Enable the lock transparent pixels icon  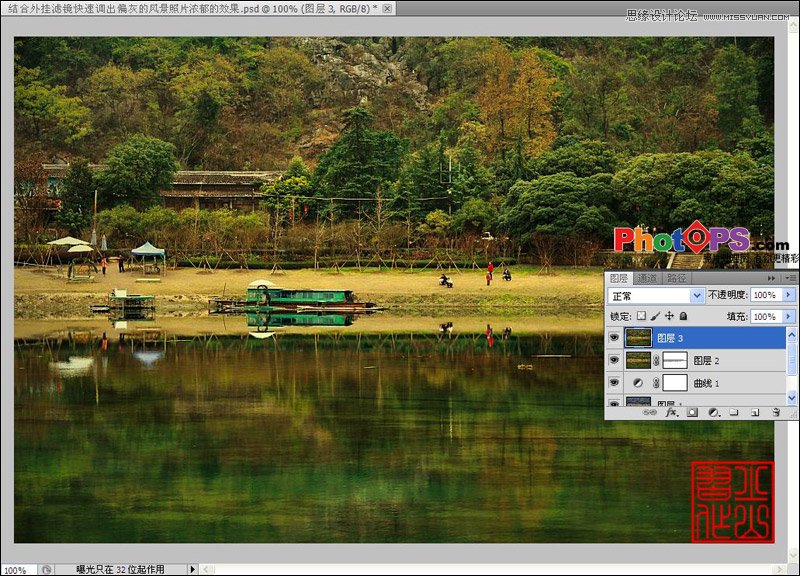coord(642,316)
